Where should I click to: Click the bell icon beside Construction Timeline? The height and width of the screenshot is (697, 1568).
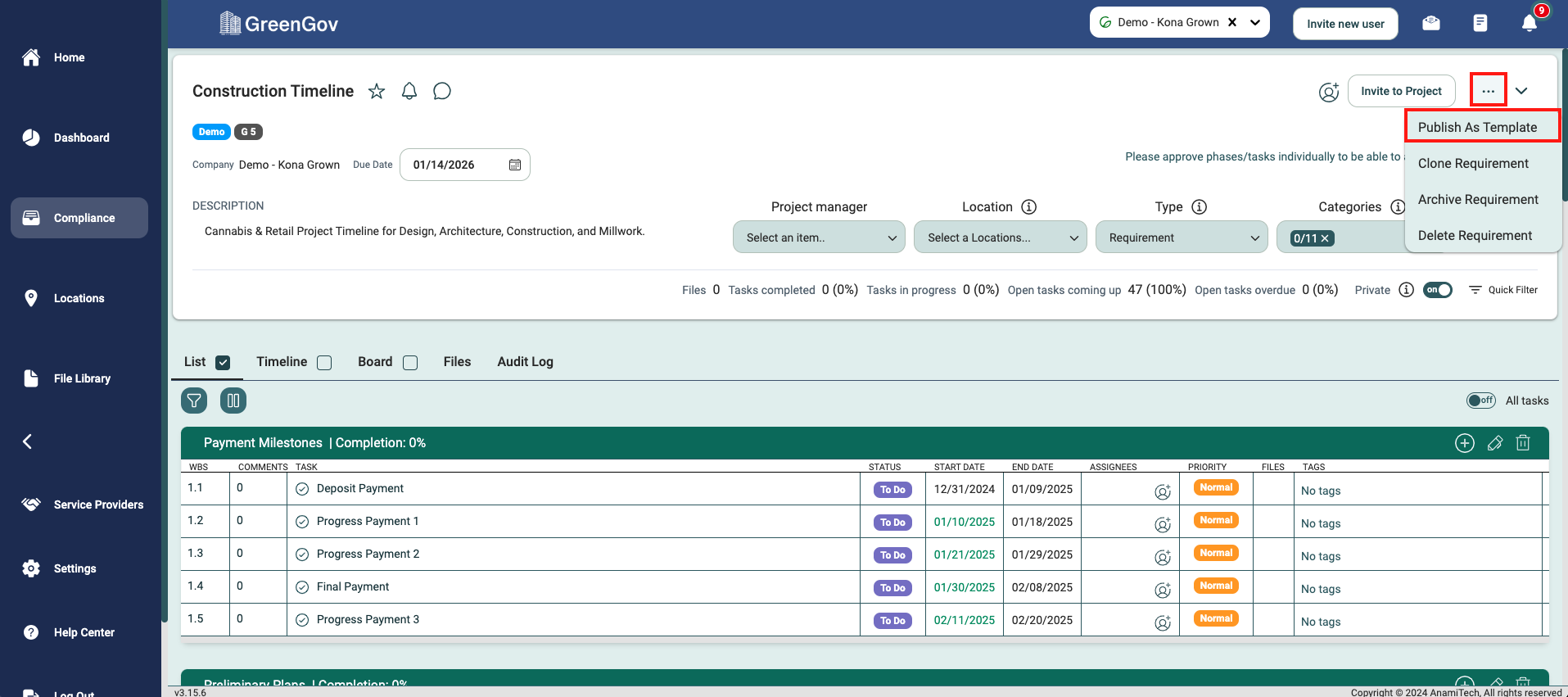(409, 91)
